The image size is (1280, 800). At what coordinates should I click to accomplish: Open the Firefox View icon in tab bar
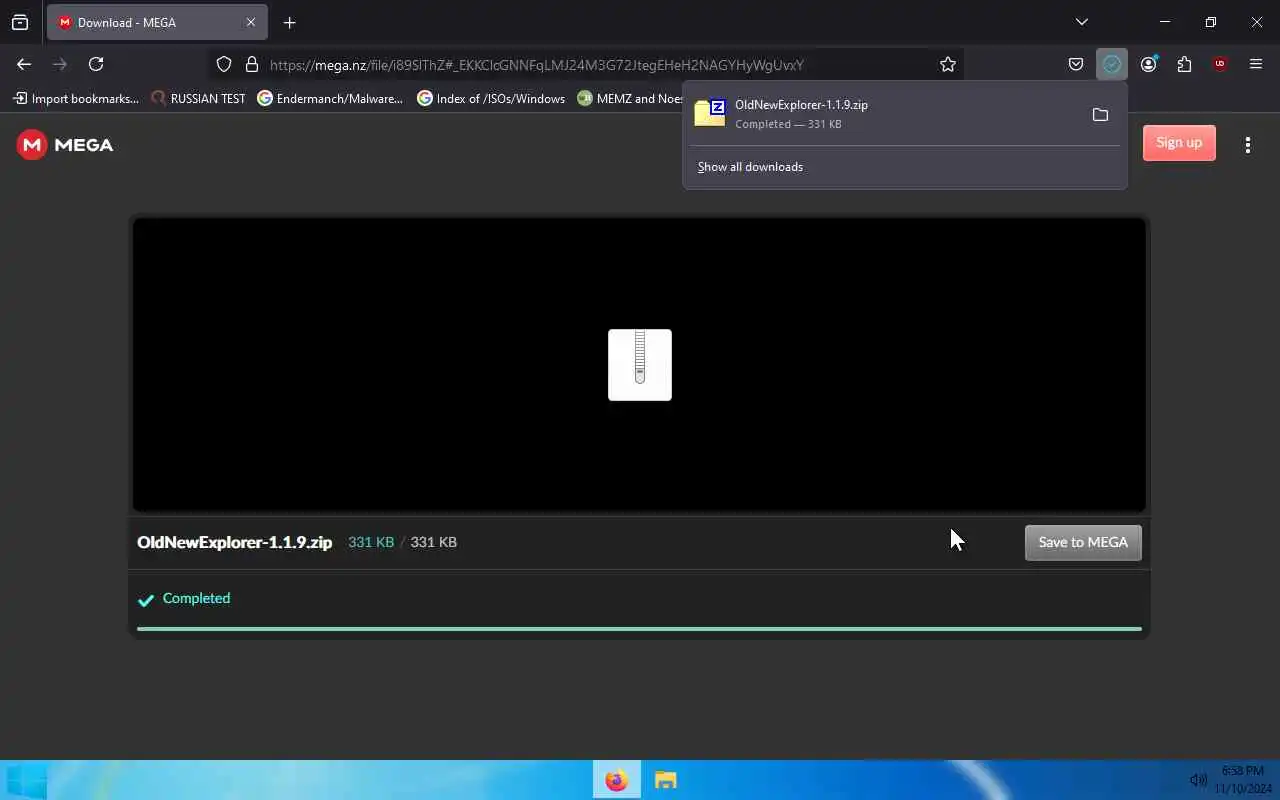click(20, 22)
